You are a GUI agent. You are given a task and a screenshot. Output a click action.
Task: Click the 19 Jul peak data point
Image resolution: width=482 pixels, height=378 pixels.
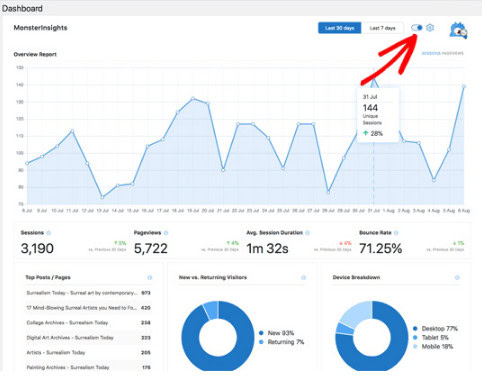coord(193,98)
